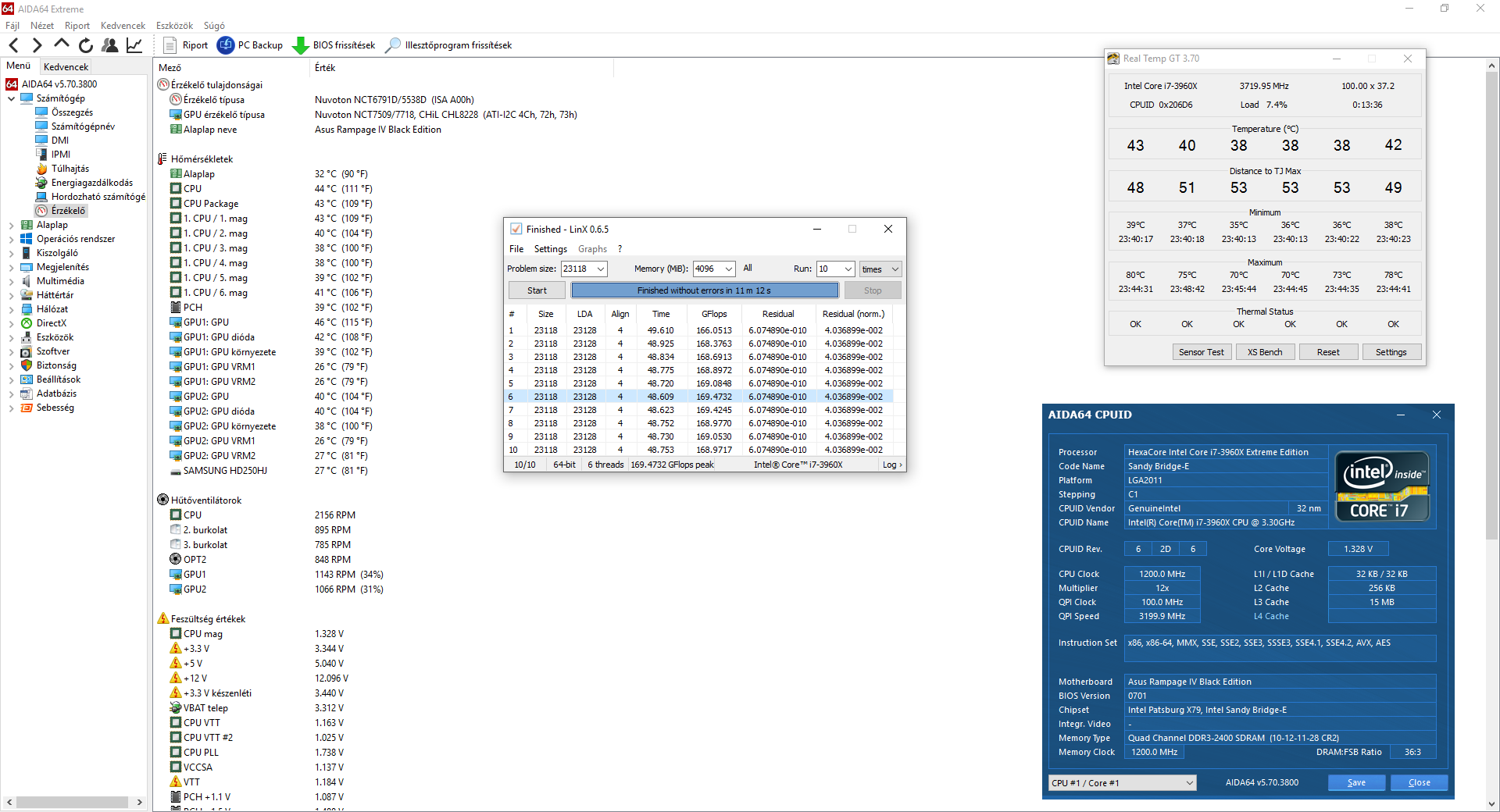Open the user manager icon in toolbar
The height and width of the screenshot is (812, 1500).
[110, 45]
